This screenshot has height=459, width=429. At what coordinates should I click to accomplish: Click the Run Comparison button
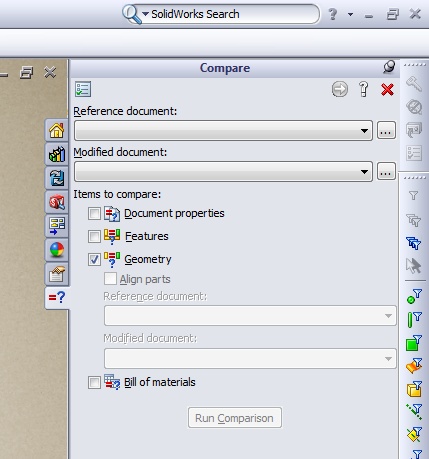[235, 418]
